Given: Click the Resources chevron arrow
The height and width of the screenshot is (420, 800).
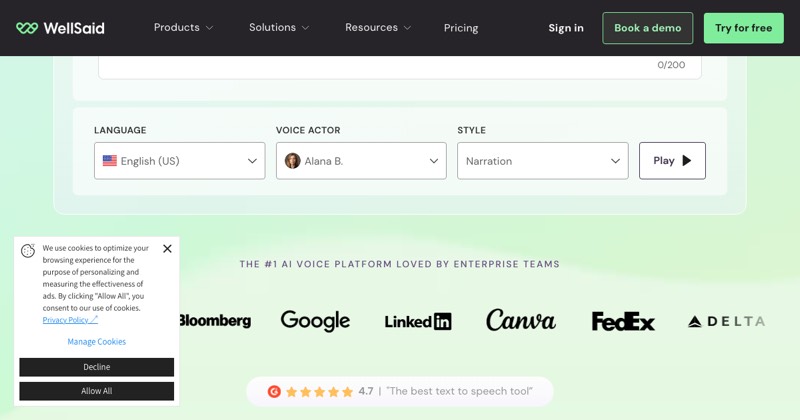Looking at the screenshot, I should click(407, 28).
